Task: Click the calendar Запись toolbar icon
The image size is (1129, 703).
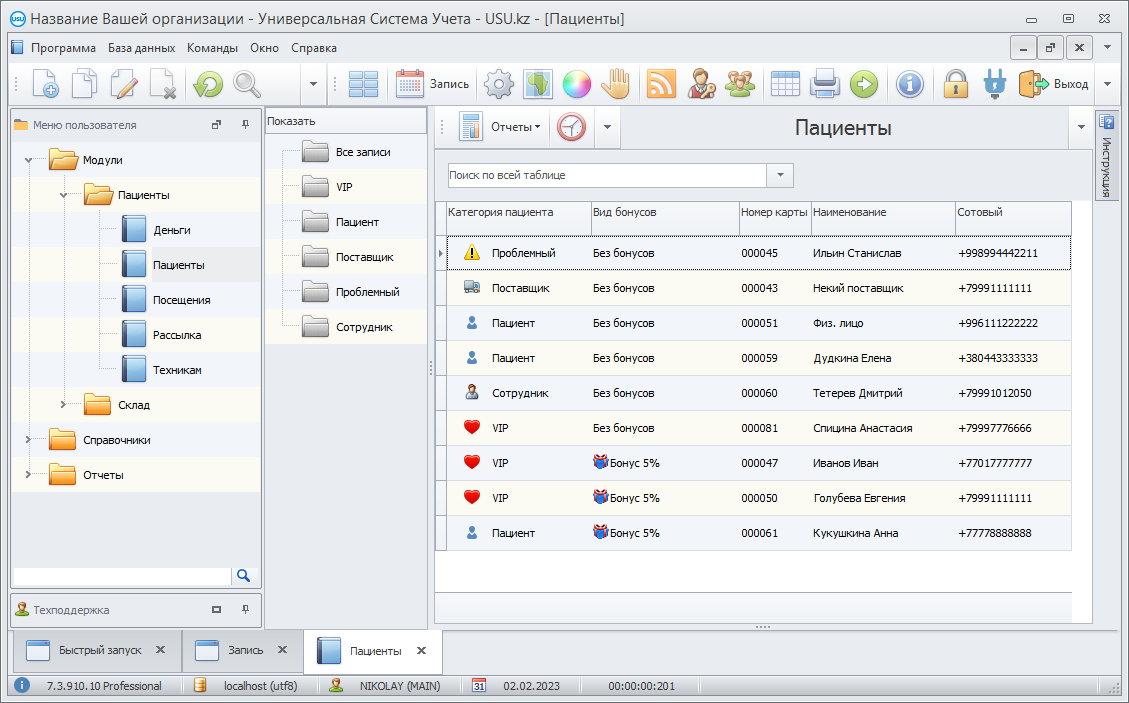Action: [x=410, y=85]
